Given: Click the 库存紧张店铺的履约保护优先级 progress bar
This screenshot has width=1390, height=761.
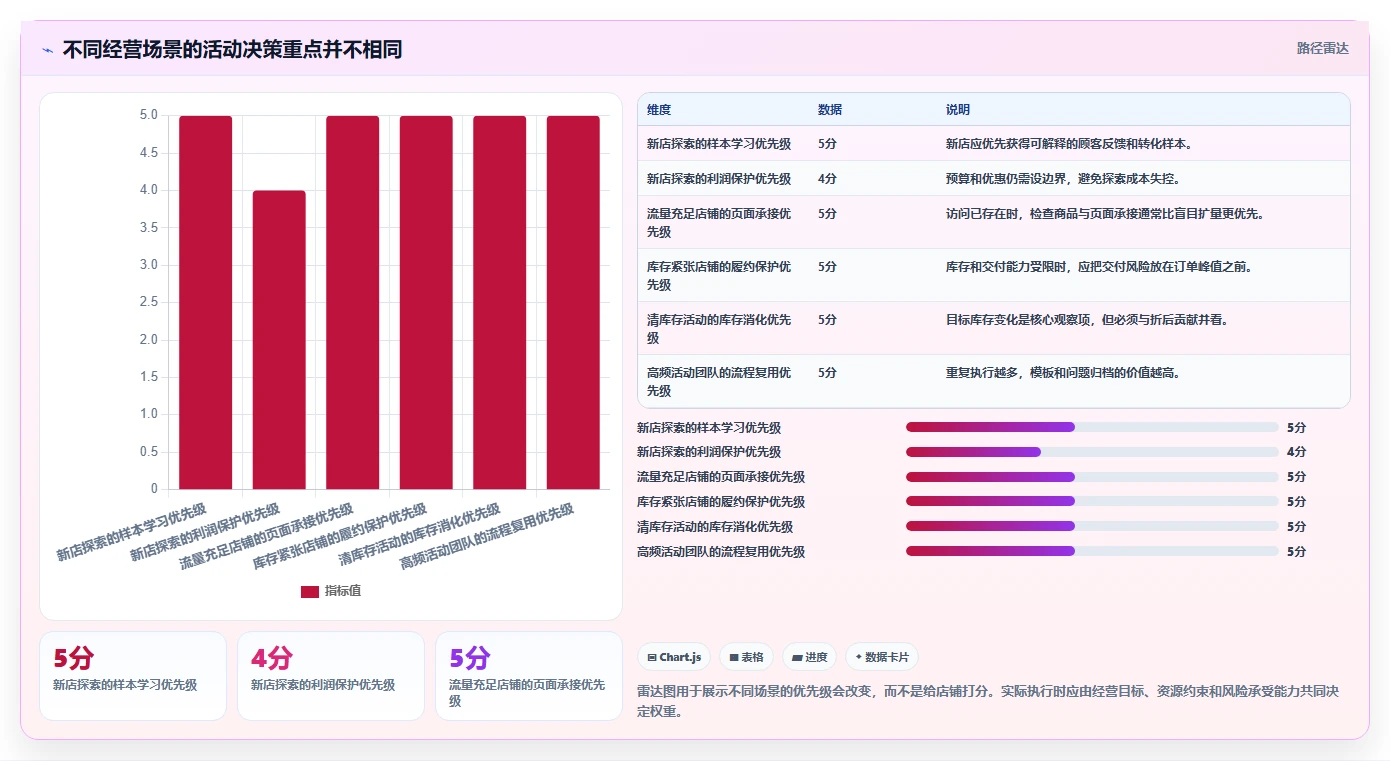Looking at the screenshot, I should [x=1092, y=501].
